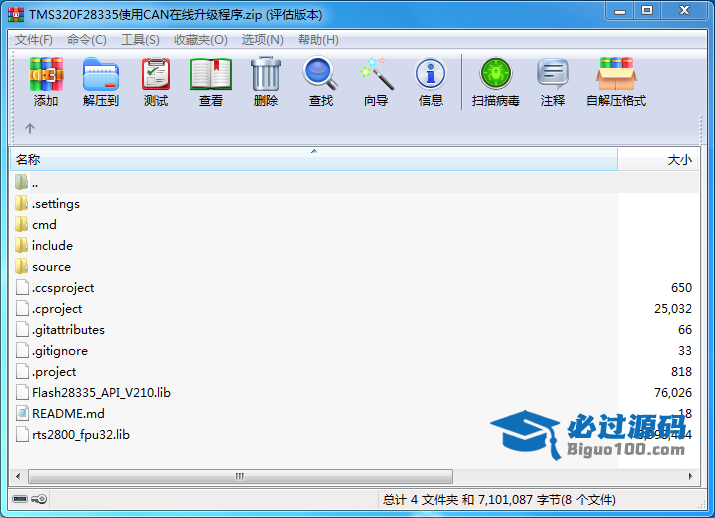This screenshot has width=715, height=518.
Task: Click the size value 76,026
Action: coord(673,393)
